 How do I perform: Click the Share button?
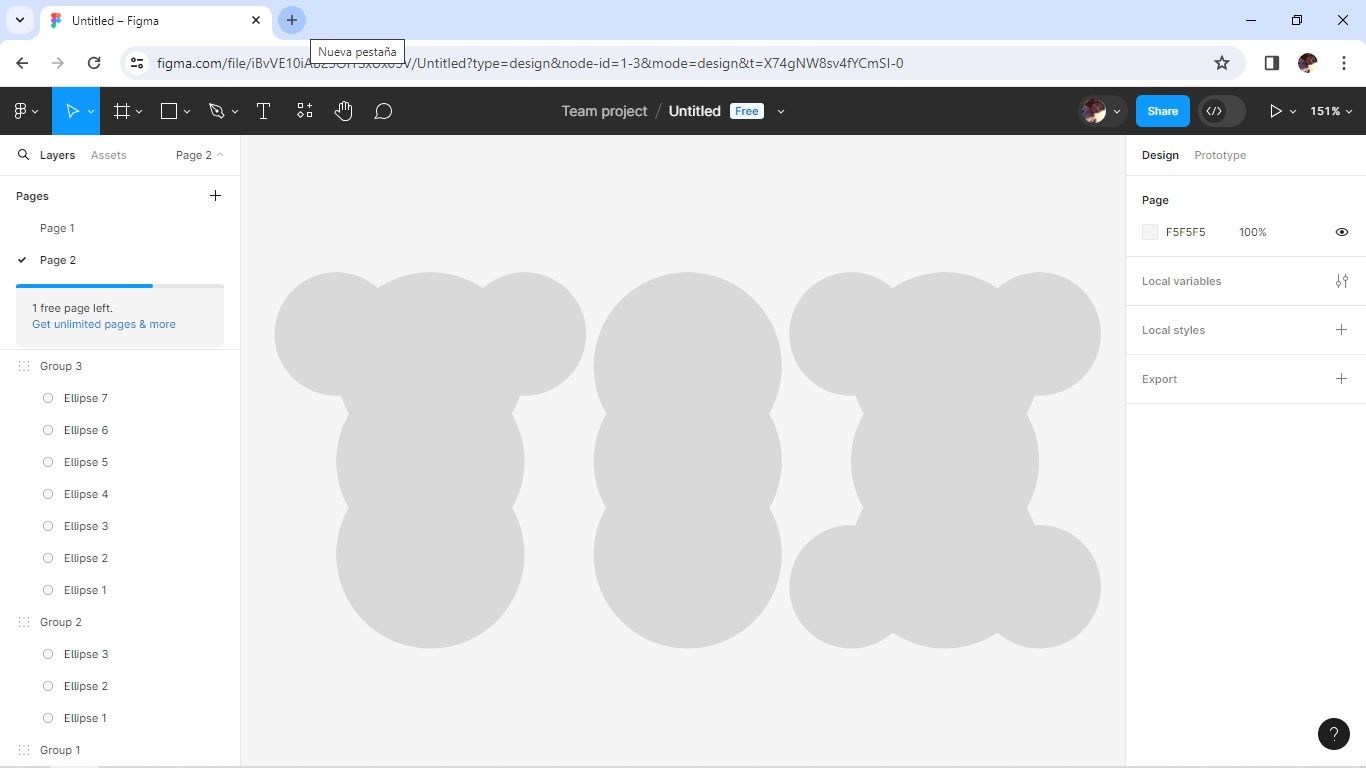pyautogui.click(x=1162, y=111)
